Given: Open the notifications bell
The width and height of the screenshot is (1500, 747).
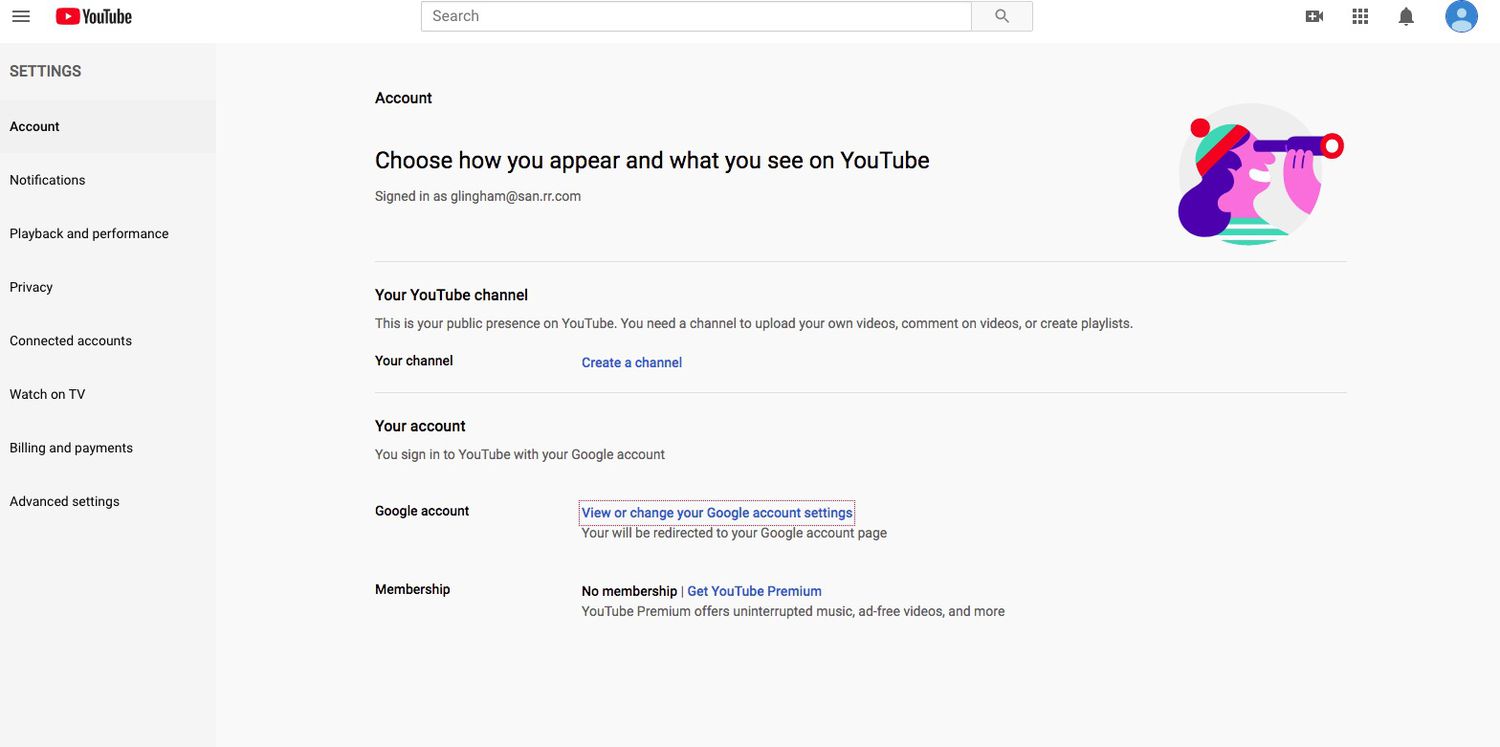Looking at the screenshot, I should coord(1406,17).
